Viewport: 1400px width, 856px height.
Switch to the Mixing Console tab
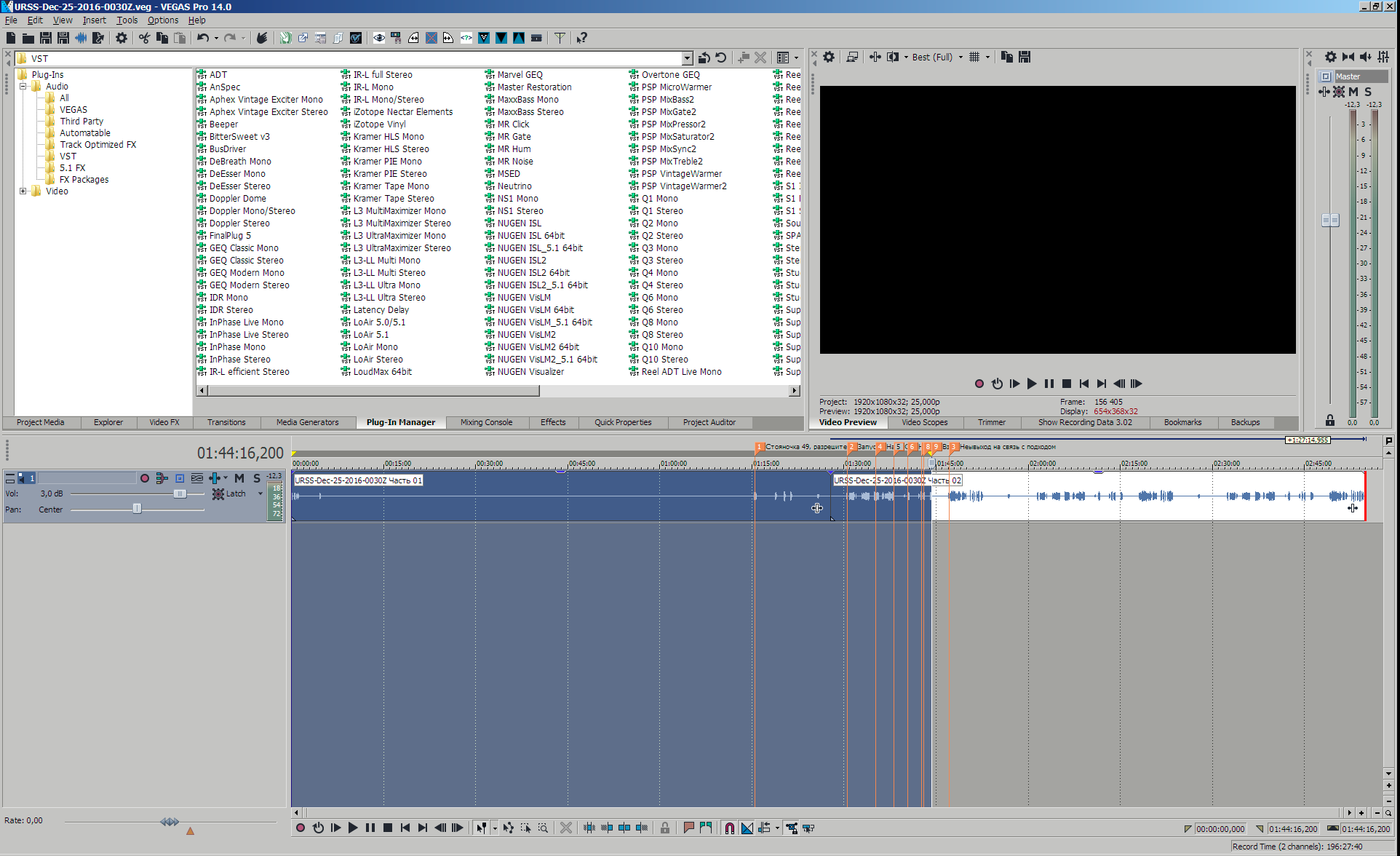click(486, 422)
